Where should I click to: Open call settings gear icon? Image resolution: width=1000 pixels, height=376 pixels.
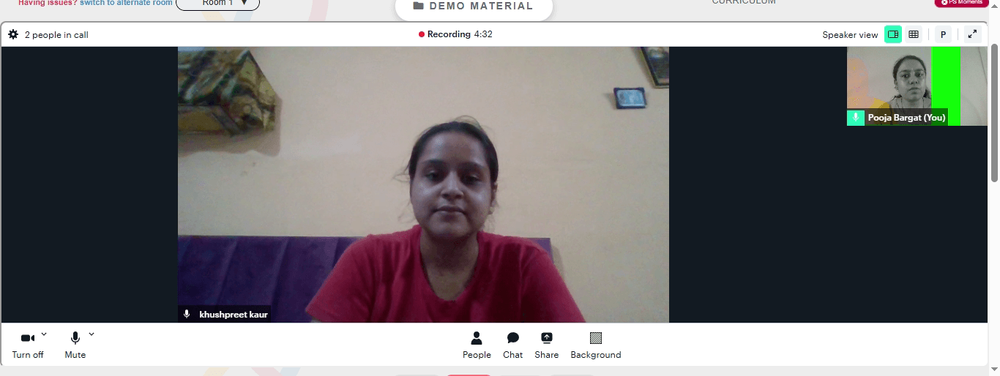click(13, 34)
